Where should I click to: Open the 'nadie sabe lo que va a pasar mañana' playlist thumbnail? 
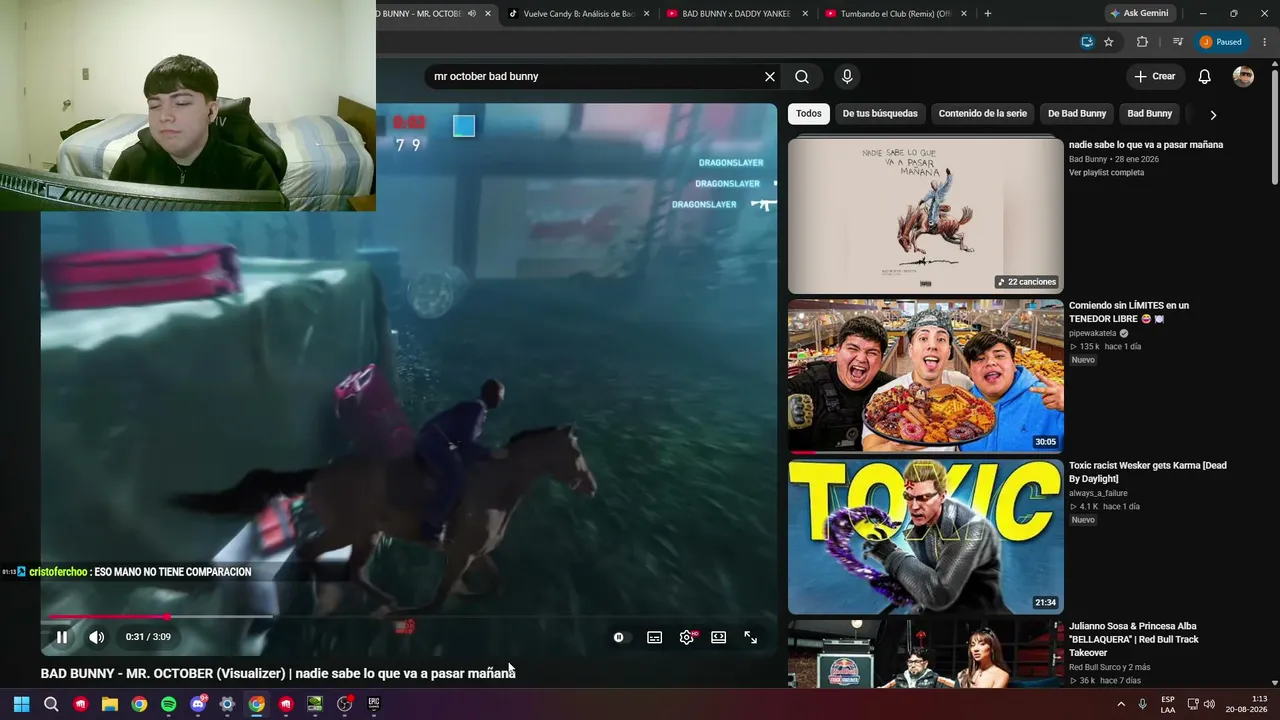click(926, 215)
